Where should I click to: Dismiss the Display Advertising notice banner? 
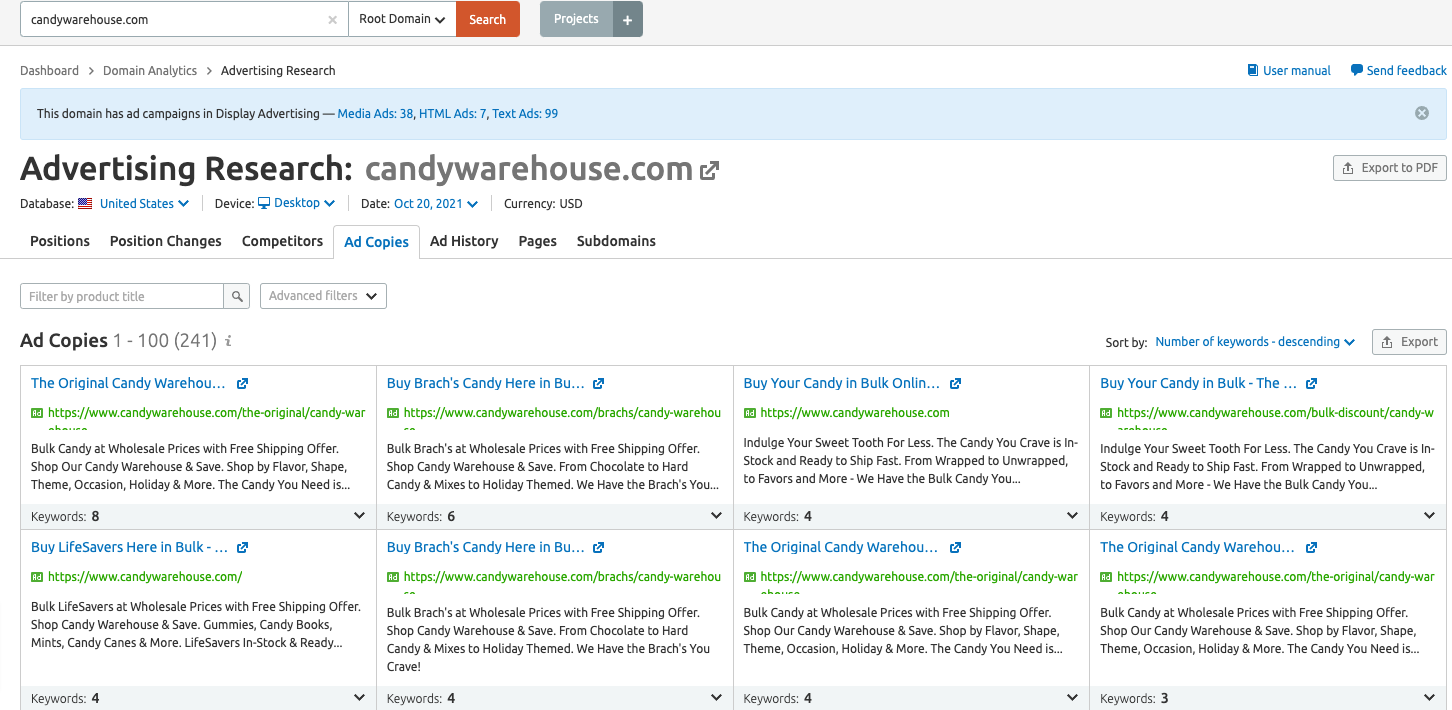coord(1421,113)
